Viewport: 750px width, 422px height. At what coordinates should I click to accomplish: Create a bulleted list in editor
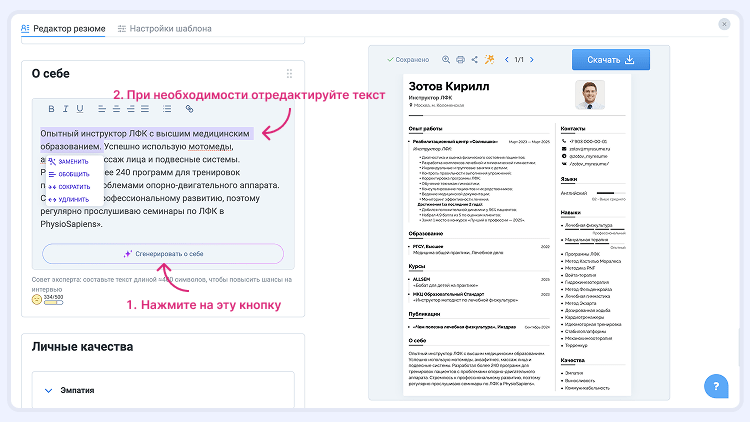167,108
